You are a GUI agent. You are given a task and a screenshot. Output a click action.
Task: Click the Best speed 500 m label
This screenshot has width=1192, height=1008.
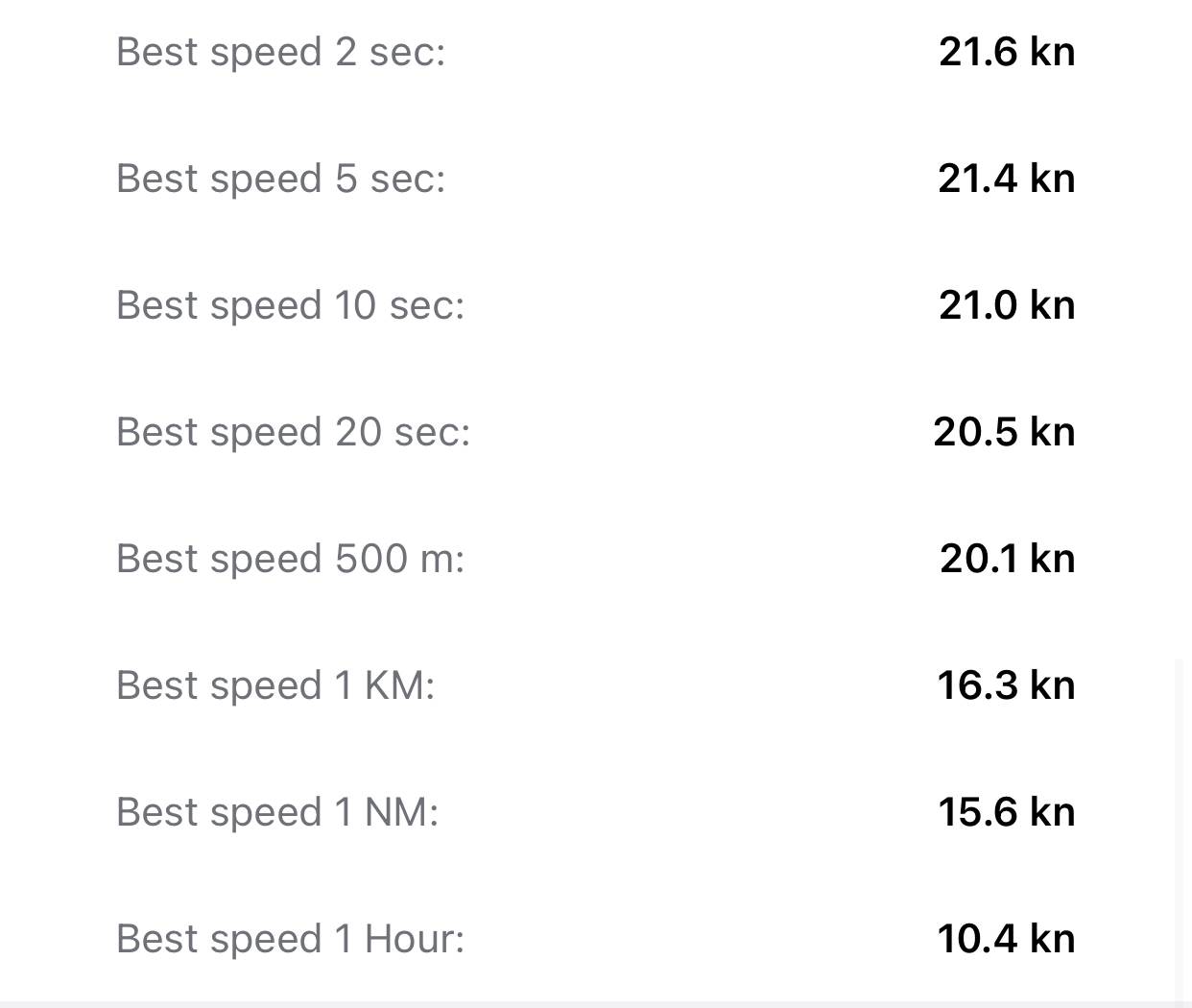(290, 559)
